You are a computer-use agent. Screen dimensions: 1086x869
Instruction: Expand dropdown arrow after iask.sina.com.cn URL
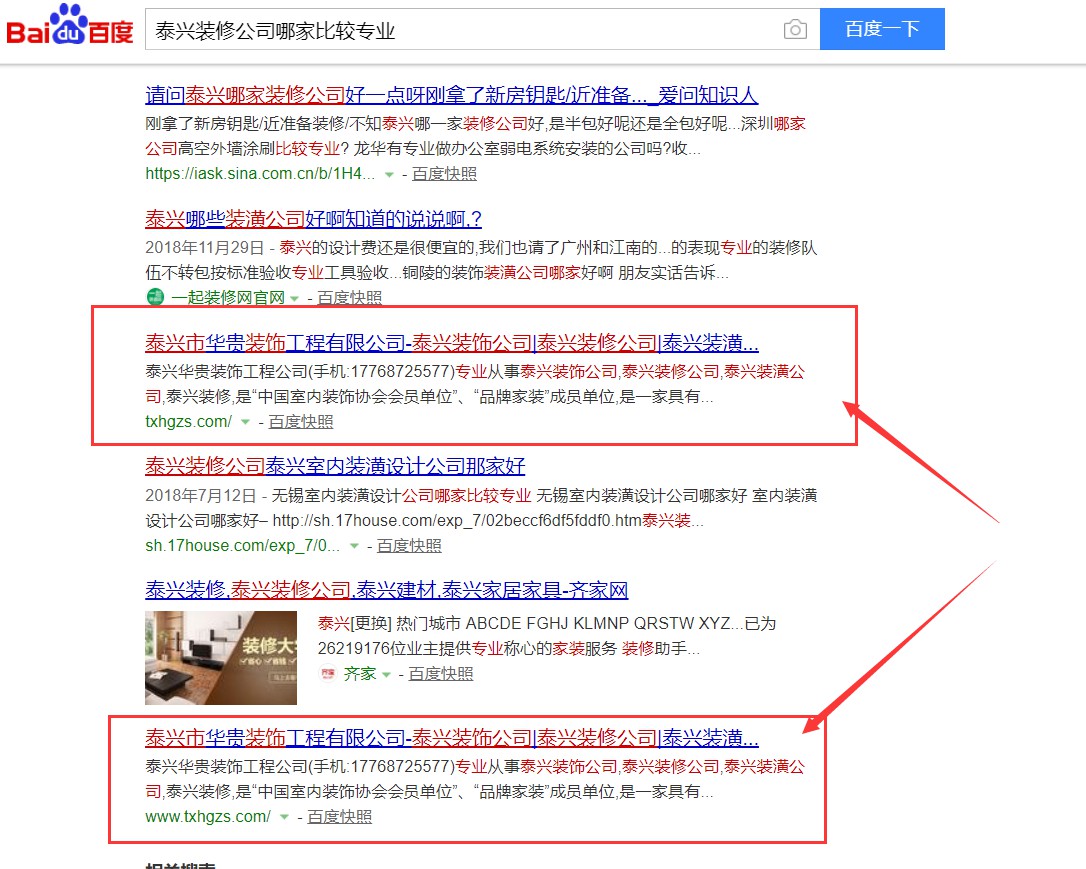coord(389,174)
